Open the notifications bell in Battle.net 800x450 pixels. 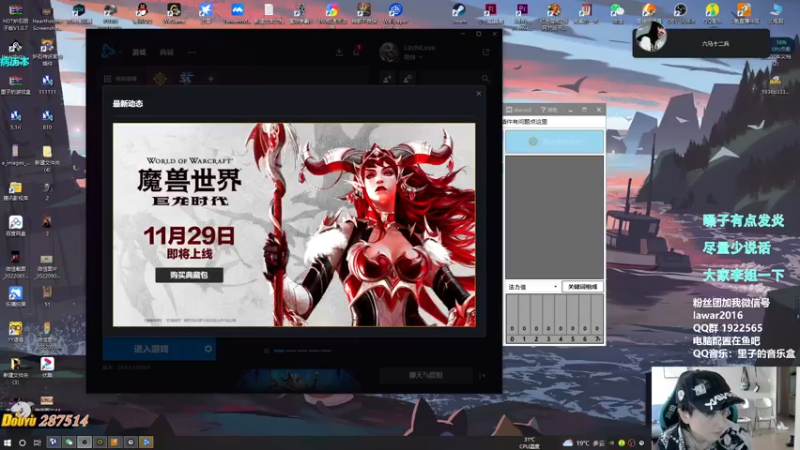(356, 52)
